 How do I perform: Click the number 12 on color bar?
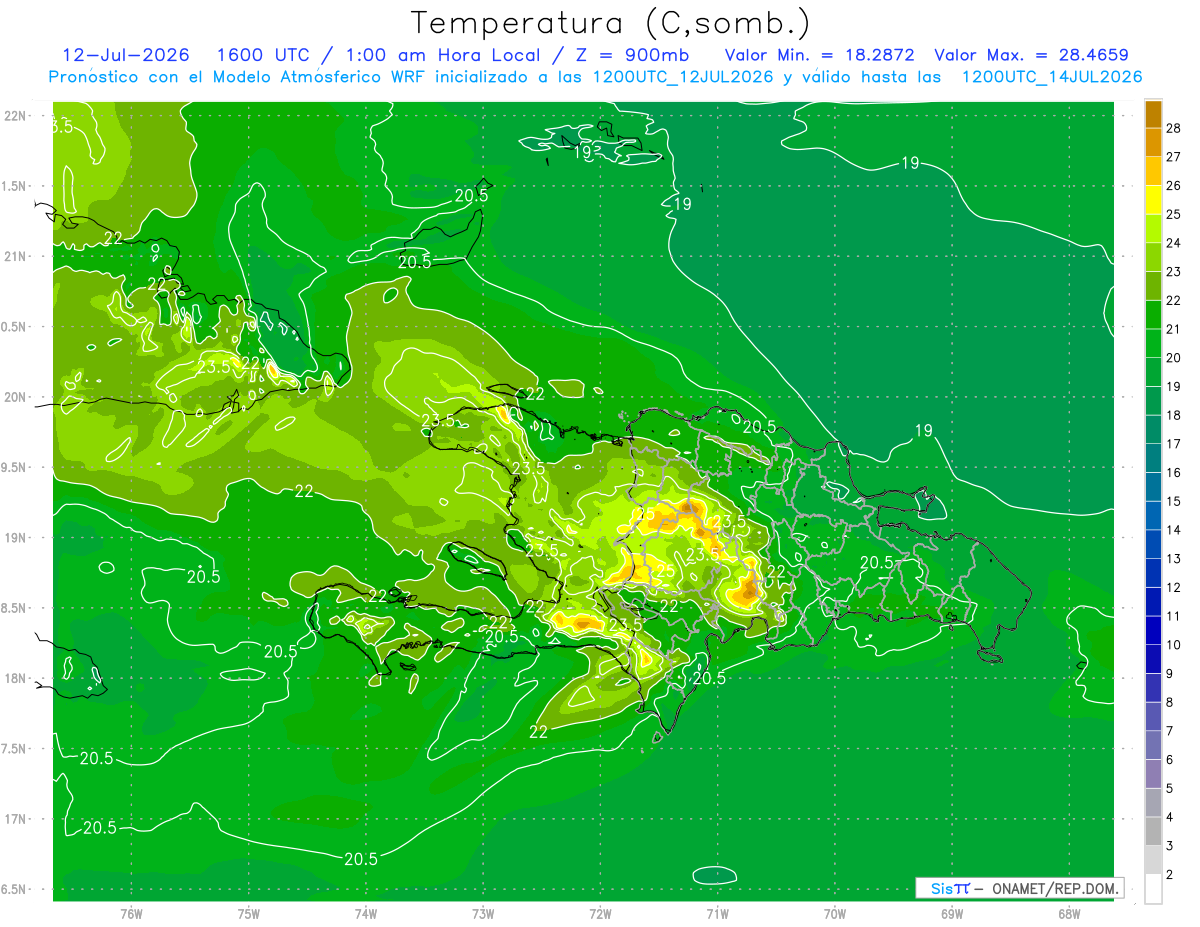(1174, 588)
